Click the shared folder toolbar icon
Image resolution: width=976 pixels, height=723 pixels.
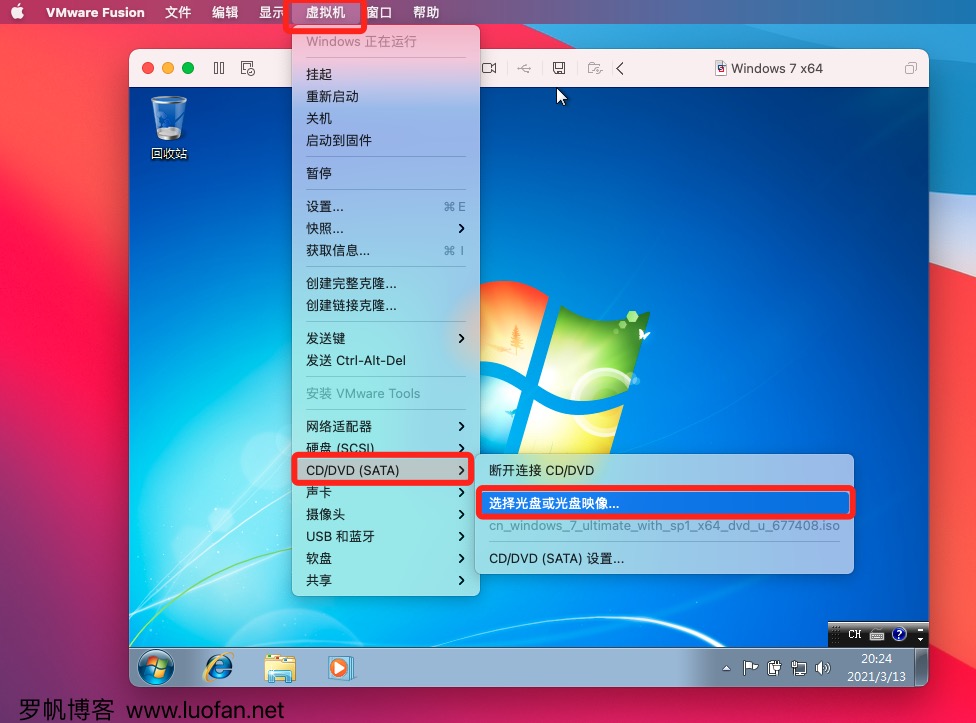point(595,68)
